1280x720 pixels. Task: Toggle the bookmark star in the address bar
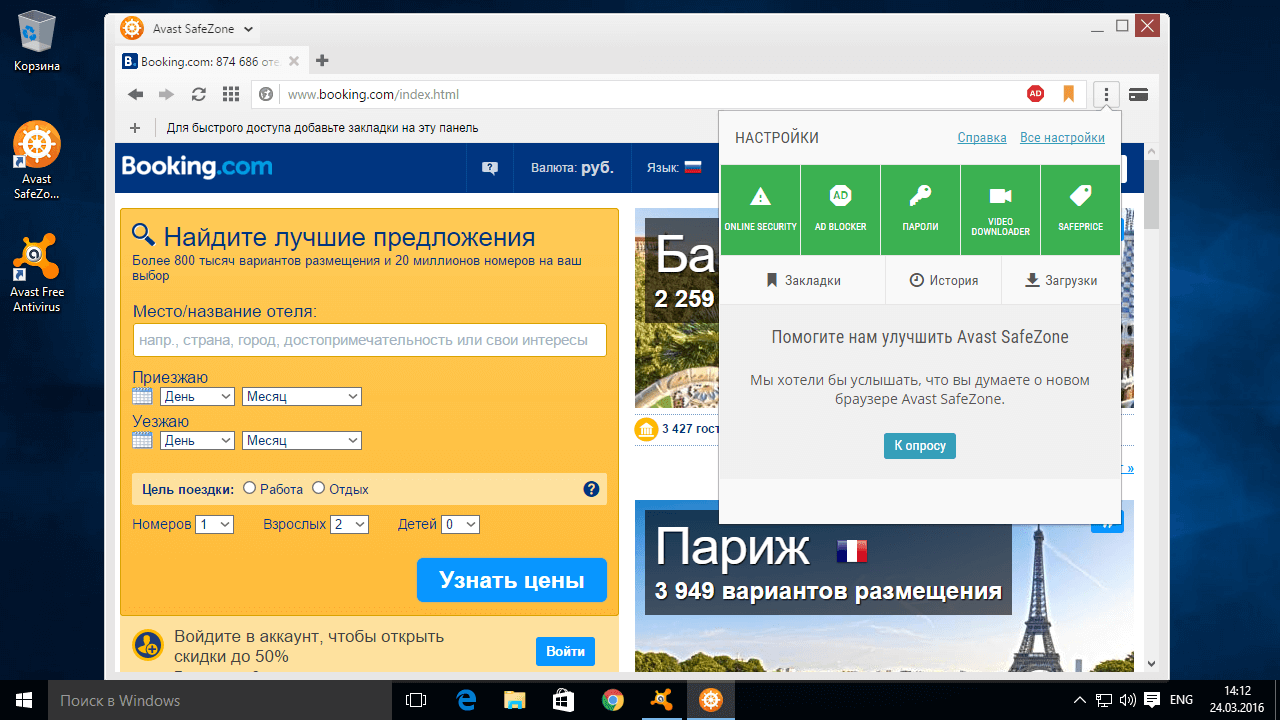[1068, 93]
